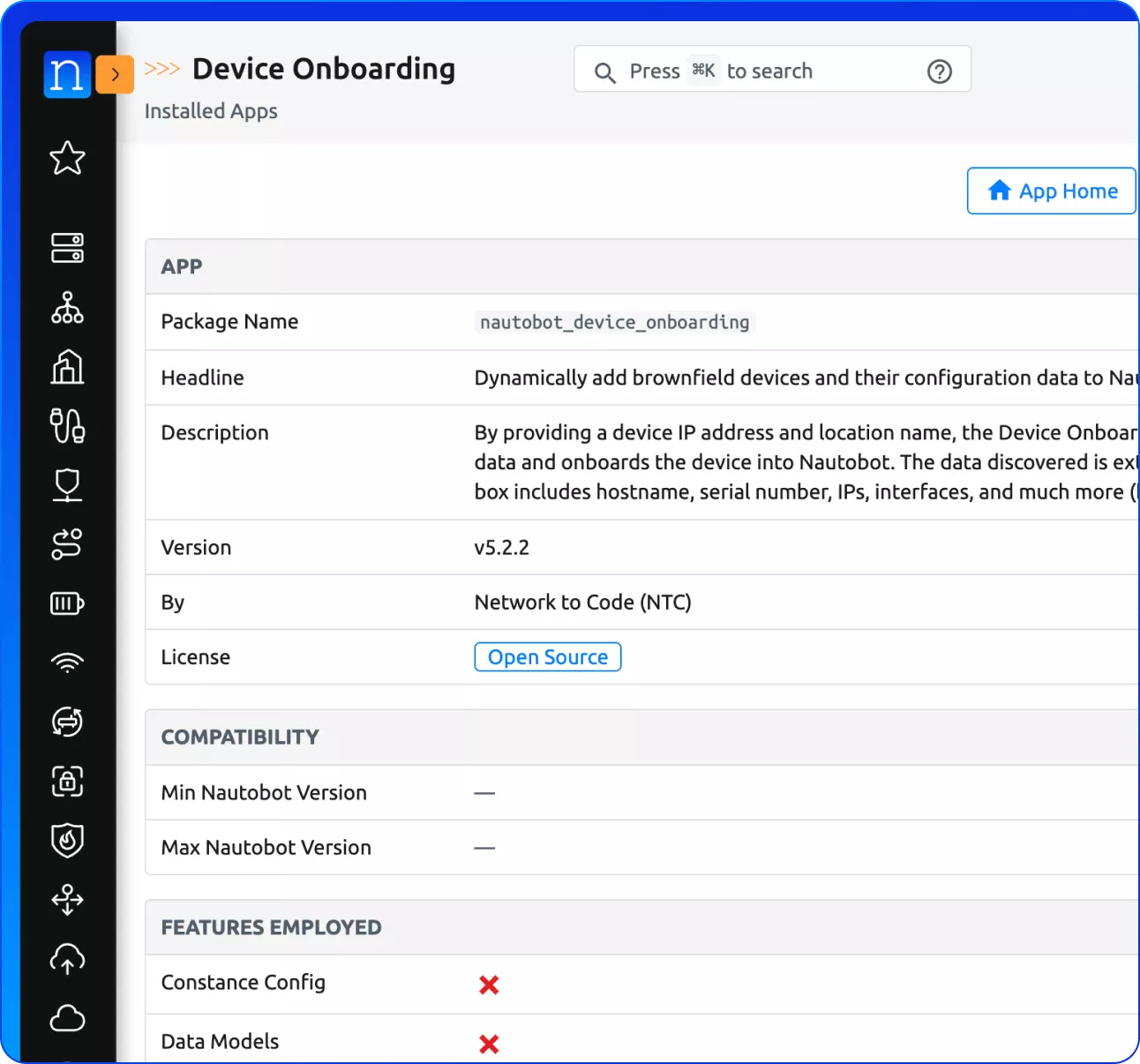Screen dimensions: 1140x1064
Task: Click the Open Source license badge
Action: pos(547,657)
